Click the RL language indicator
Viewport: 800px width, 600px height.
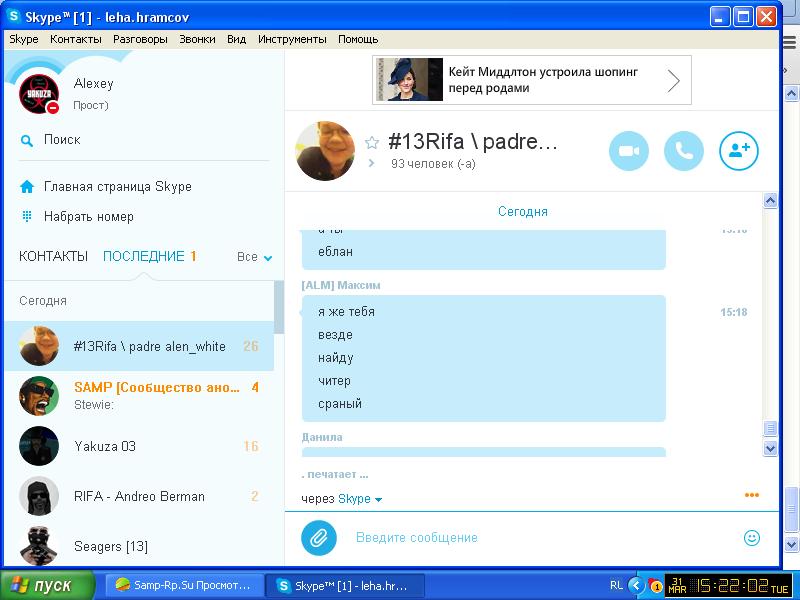tap(616, 585)
